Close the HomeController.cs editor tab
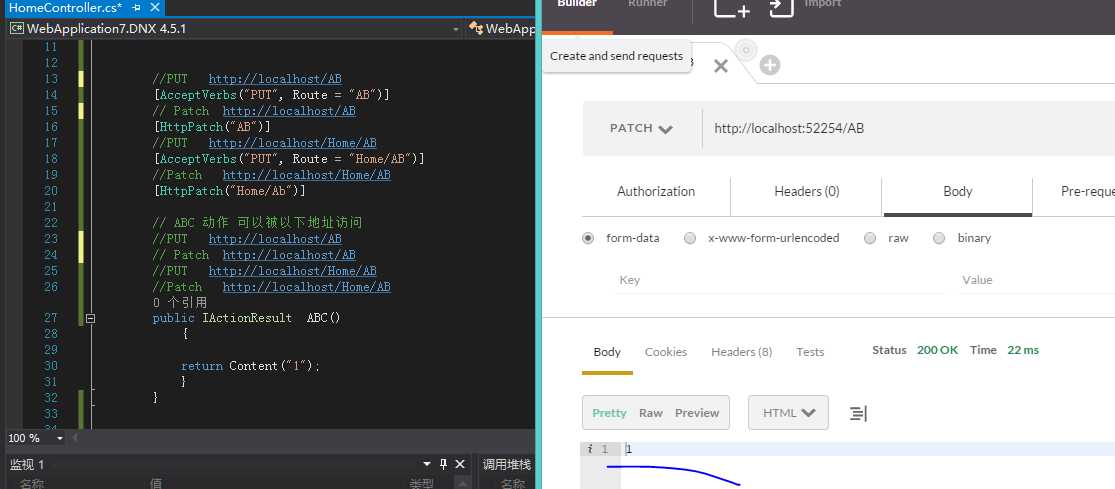The image size is (1115, 489). click(x=154, y=8)
